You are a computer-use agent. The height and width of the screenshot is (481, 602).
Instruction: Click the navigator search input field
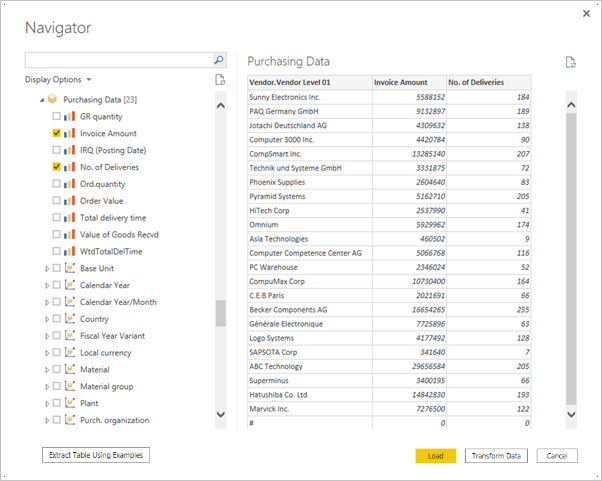(x=119, y=60)
